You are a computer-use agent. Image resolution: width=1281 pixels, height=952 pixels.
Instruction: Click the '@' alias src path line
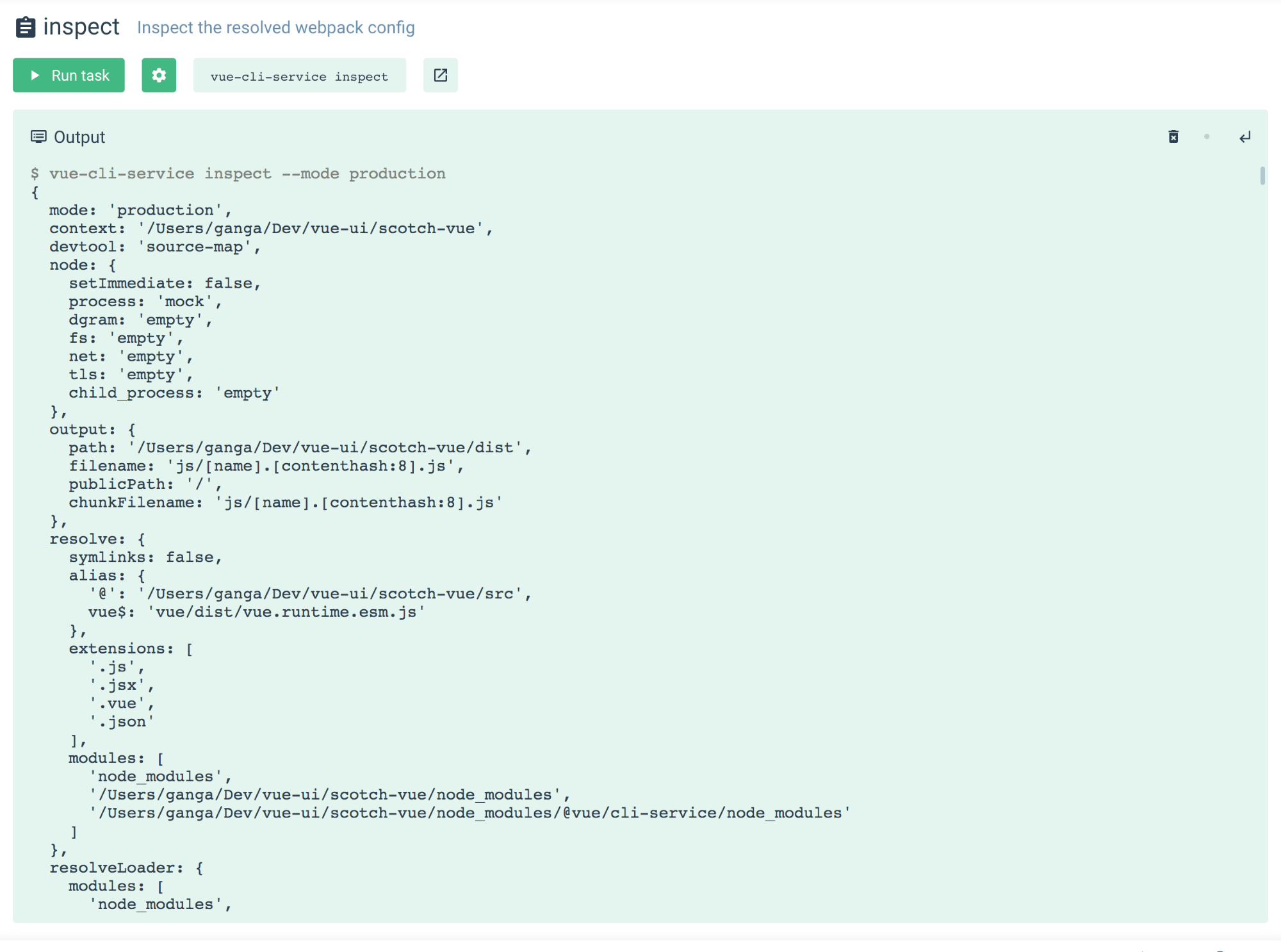[310, 594]
